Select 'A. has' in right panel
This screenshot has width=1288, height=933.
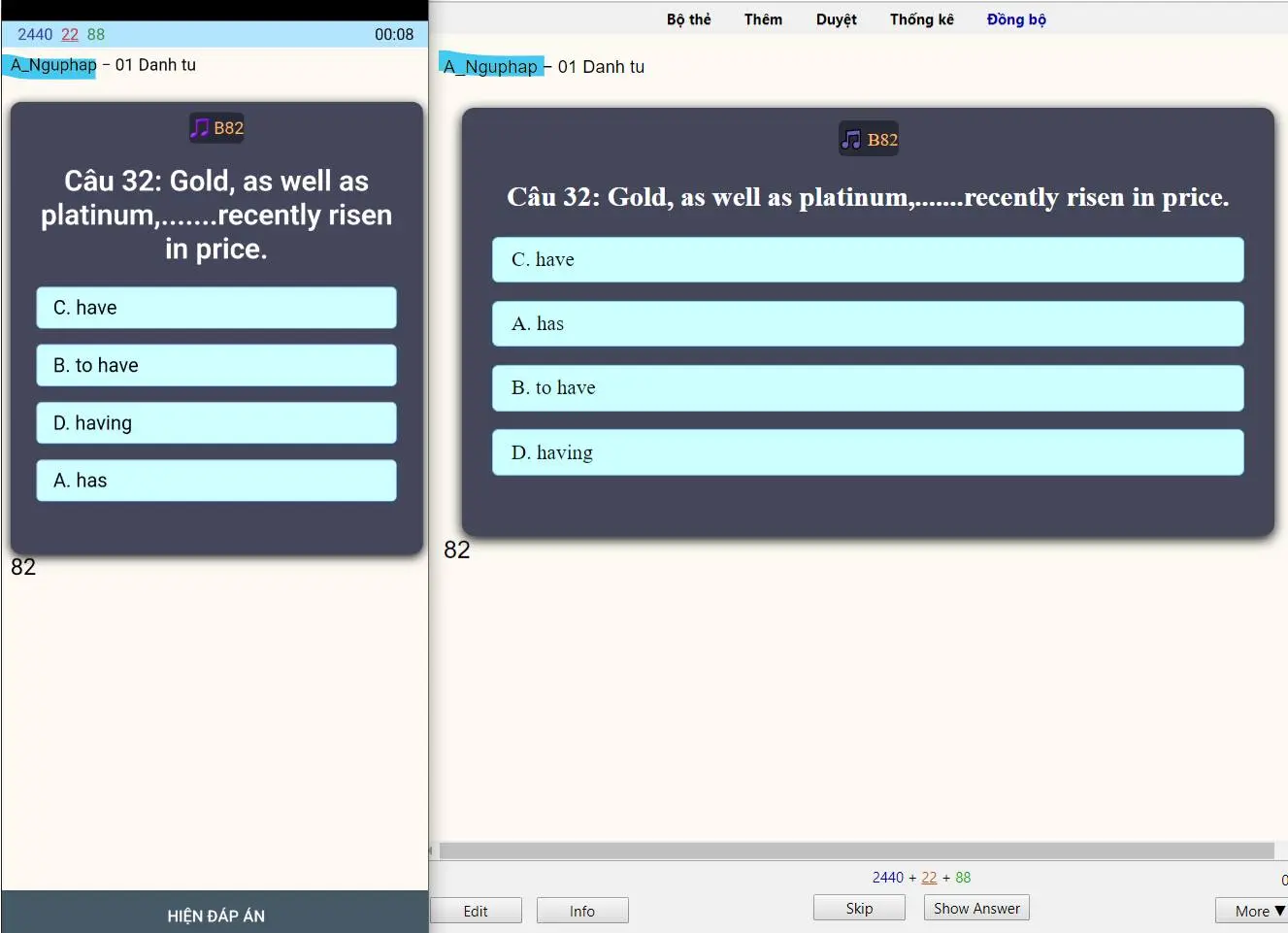coord(867,323)
